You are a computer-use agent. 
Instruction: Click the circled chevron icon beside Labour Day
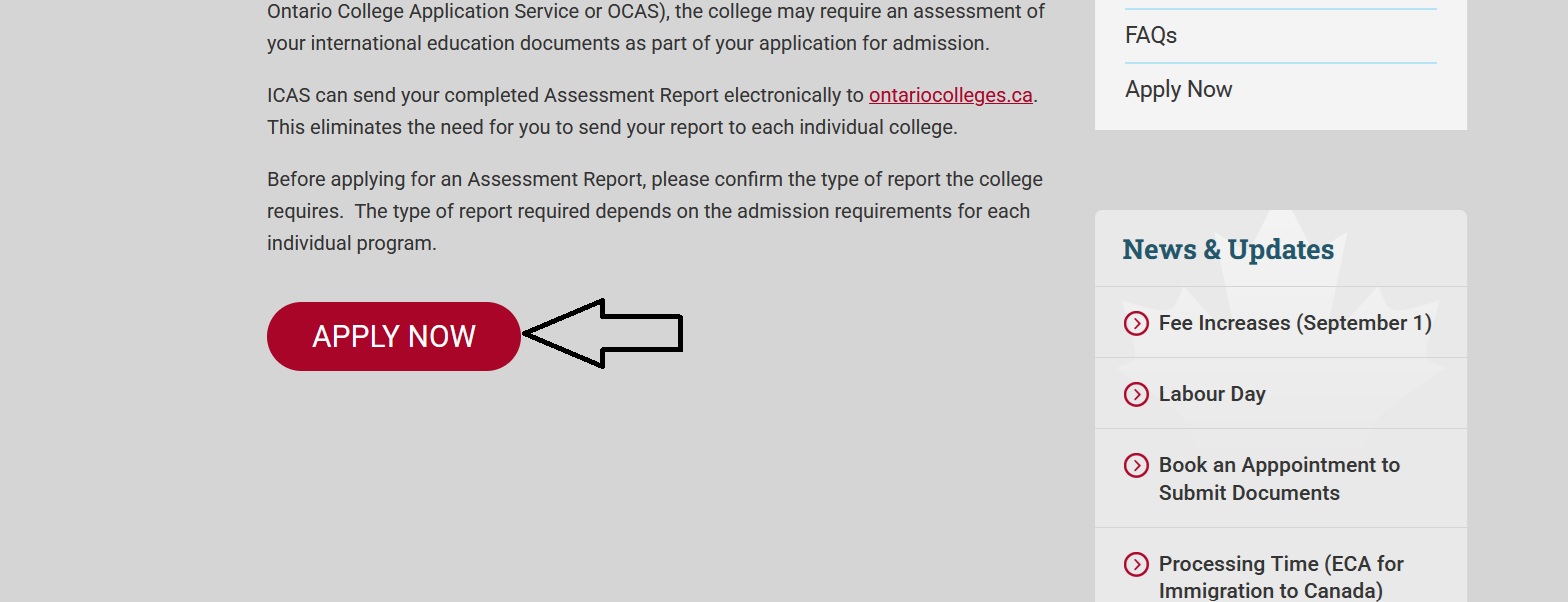(1136, 394)
